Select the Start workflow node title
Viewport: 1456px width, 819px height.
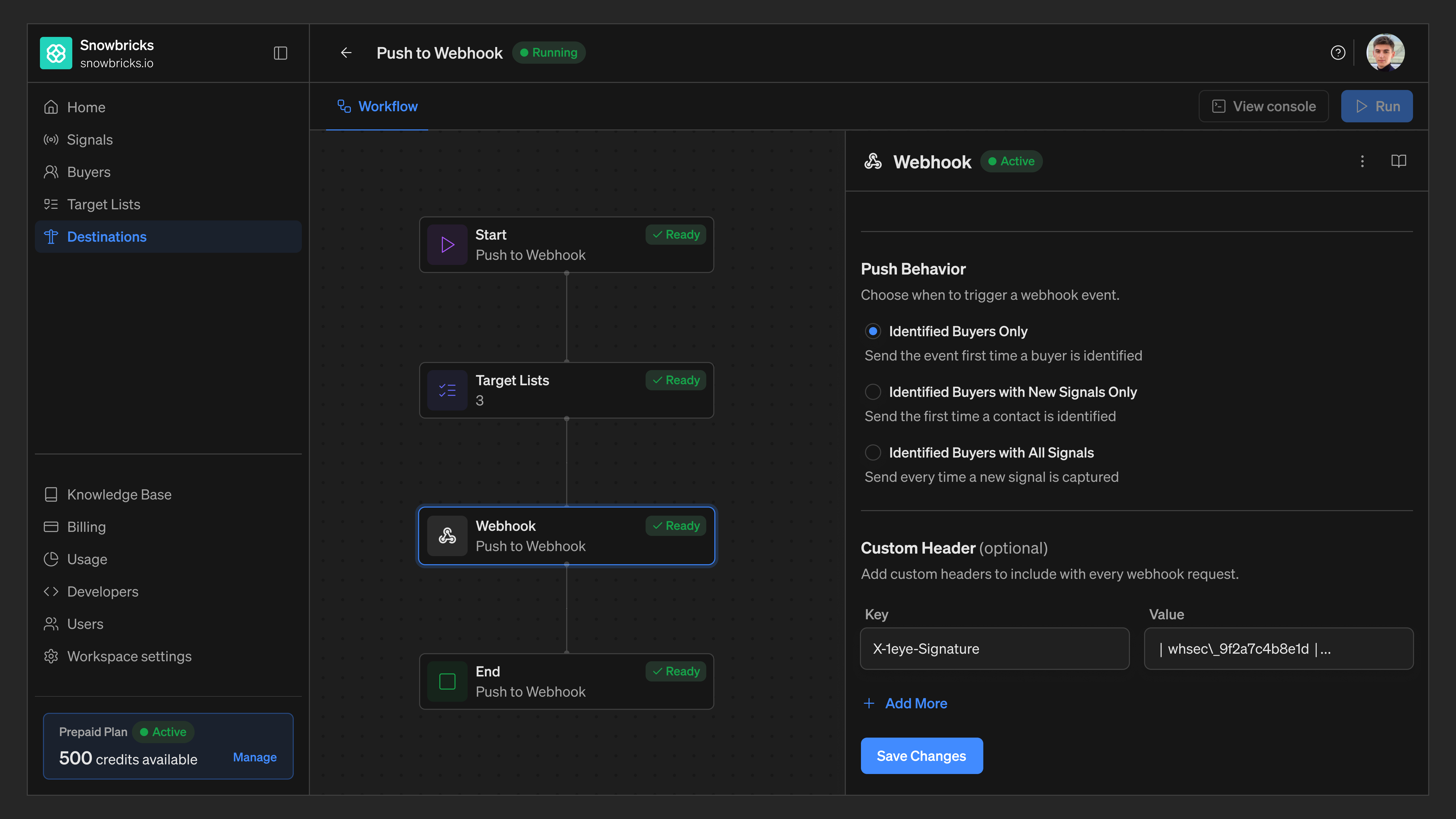pyautogui.click(x=491, y=235)
